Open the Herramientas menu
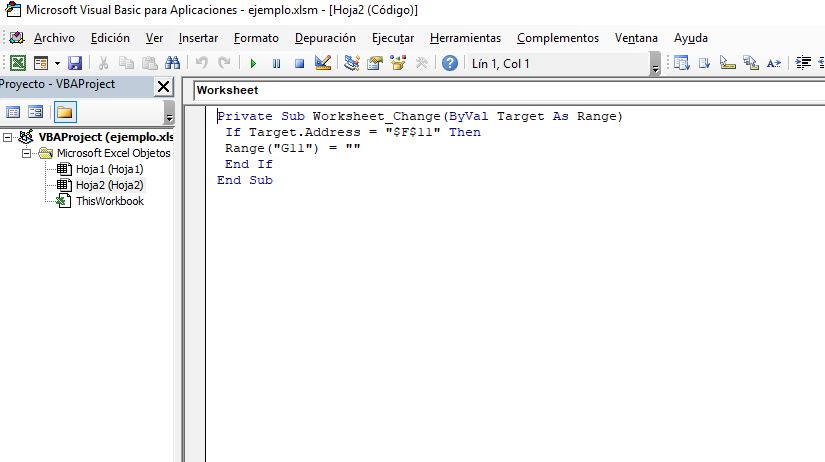825x462 pixels. pyautogui.click(x=465, y=38)
